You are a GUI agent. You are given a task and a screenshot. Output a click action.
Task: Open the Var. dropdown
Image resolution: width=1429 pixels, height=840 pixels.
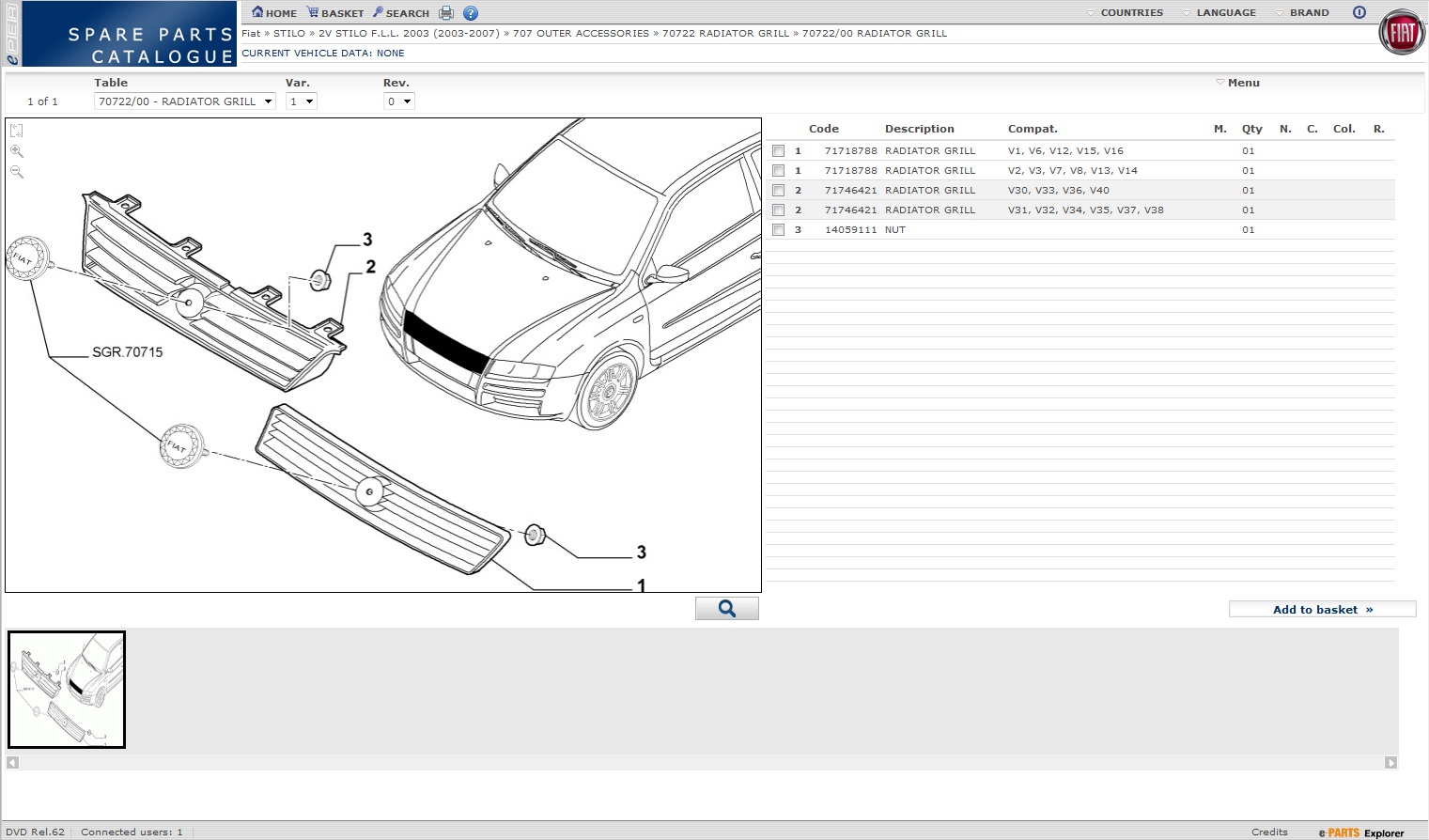[x=301, y=101]
